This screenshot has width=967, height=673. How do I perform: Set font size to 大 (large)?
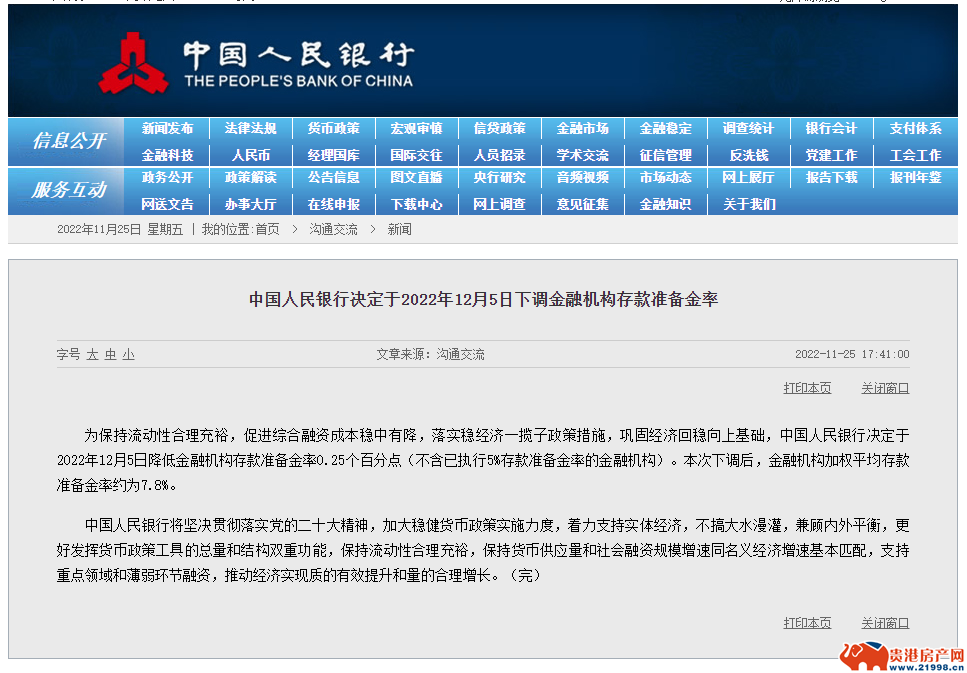click(x=93, y=355)
